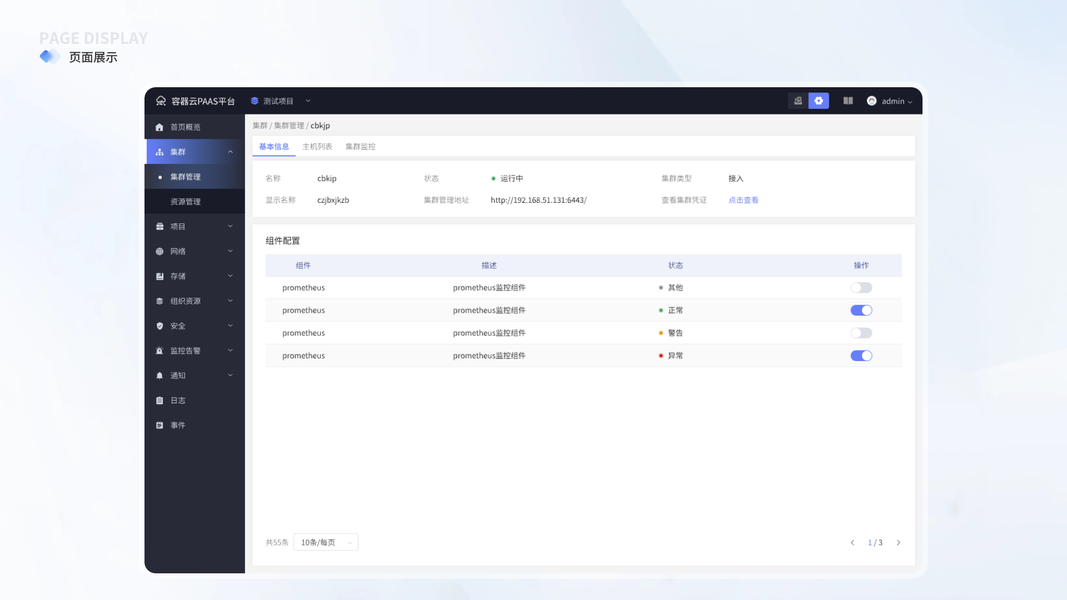1067x600 pixels.
Task: Click the 点击查看 credential link
Action: [743, 200]
